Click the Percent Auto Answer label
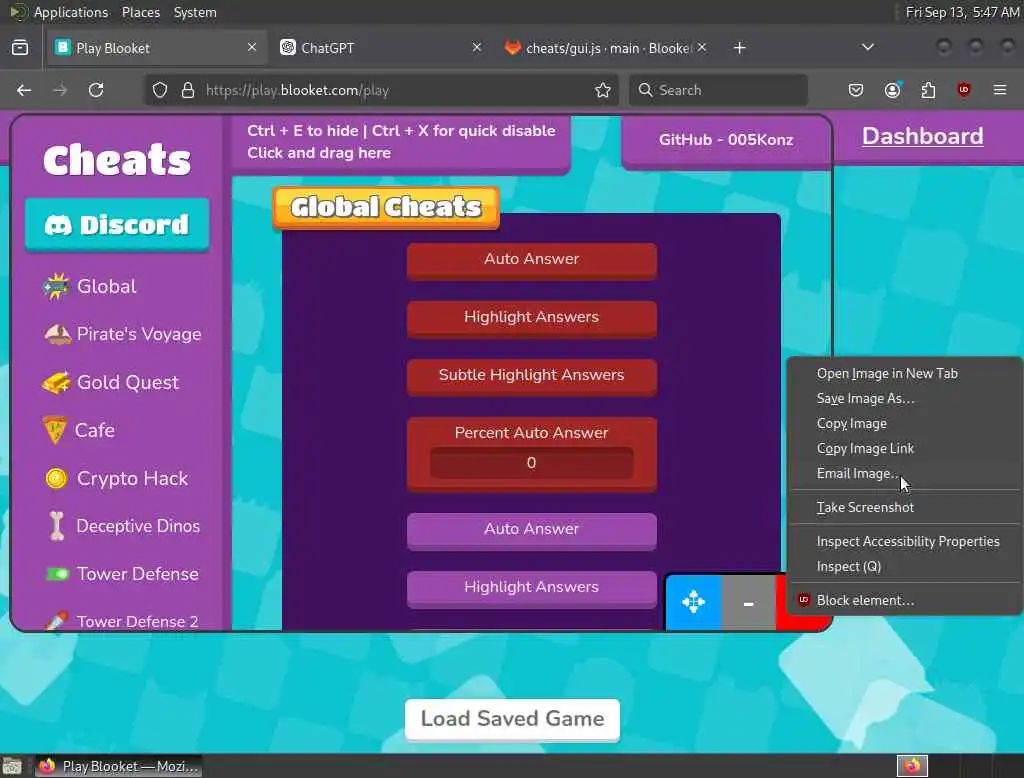Screen dimensions: 1024x778 [532, 432]
